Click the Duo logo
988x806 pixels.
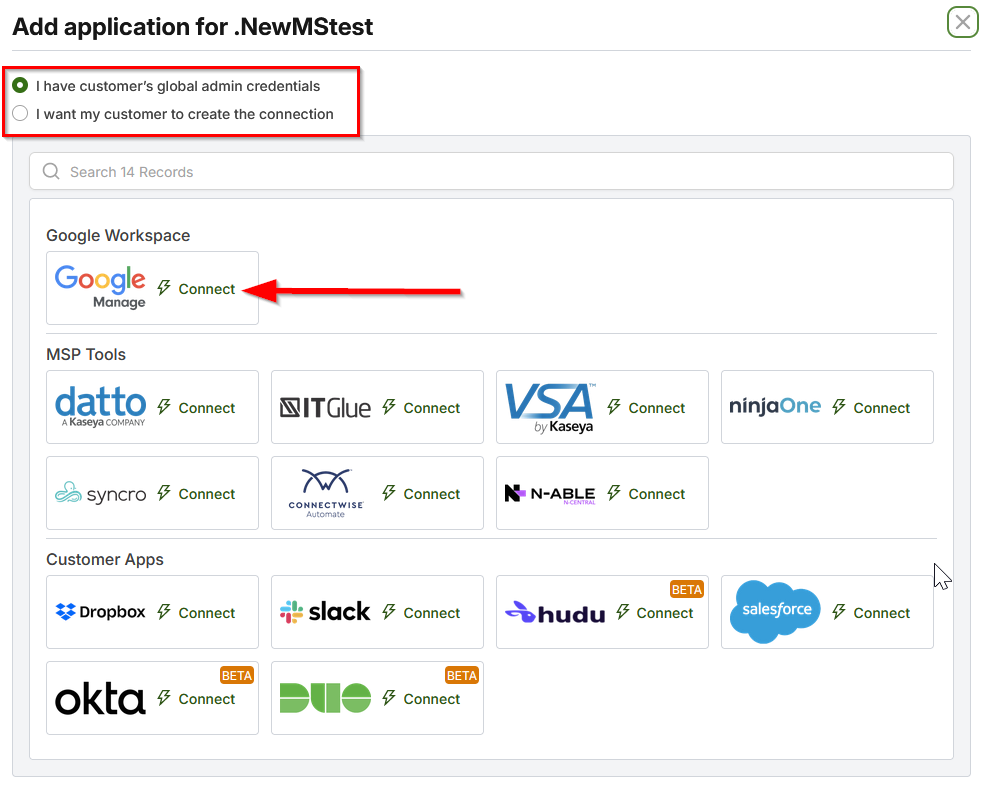[x=325, y=698]
